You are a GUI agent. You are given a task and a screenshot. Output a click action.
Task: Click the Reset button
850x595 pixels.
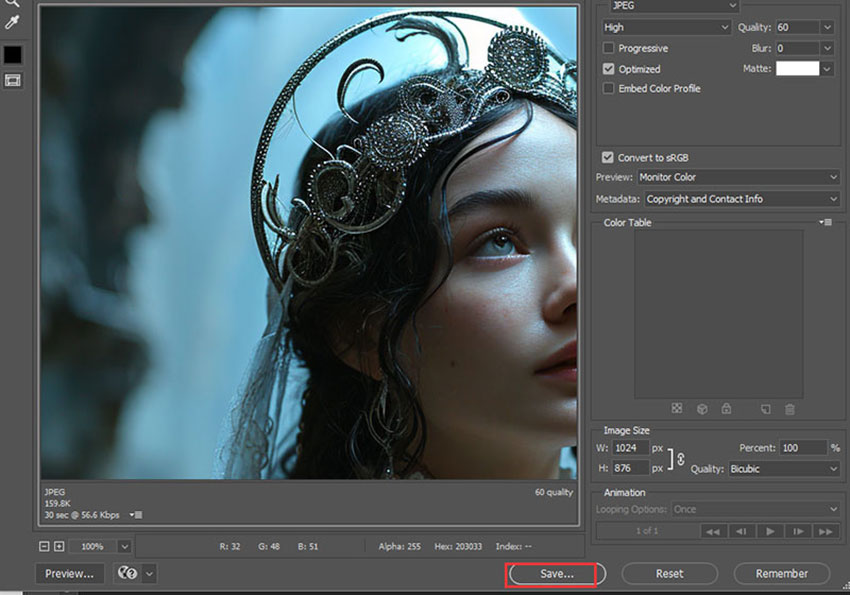[669, 574]
